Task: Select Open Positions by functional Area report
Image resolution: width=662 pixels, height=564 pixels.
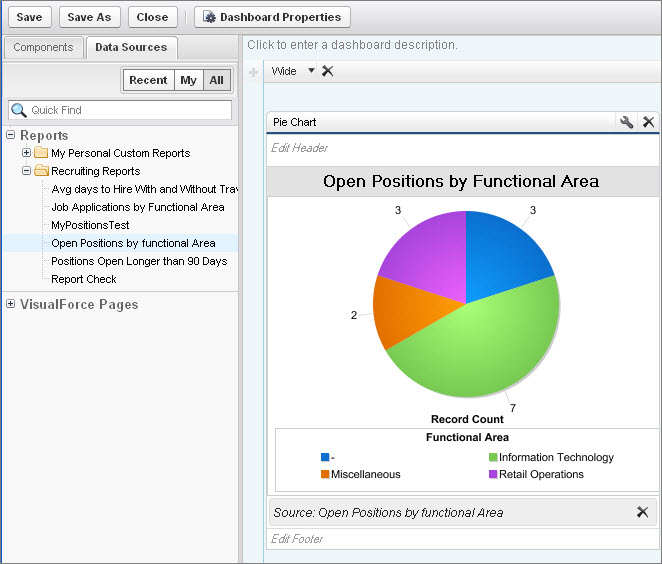Action: tap(133, 243)
